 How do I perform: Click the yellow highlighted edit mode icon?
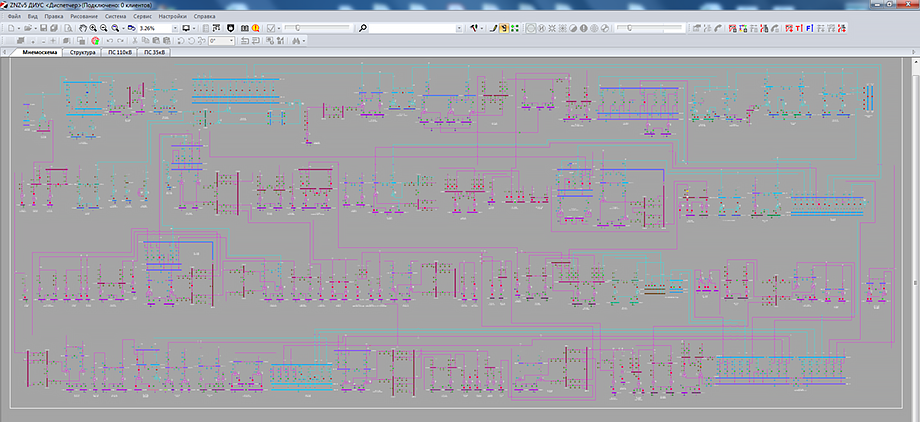[x=504, y=28]
